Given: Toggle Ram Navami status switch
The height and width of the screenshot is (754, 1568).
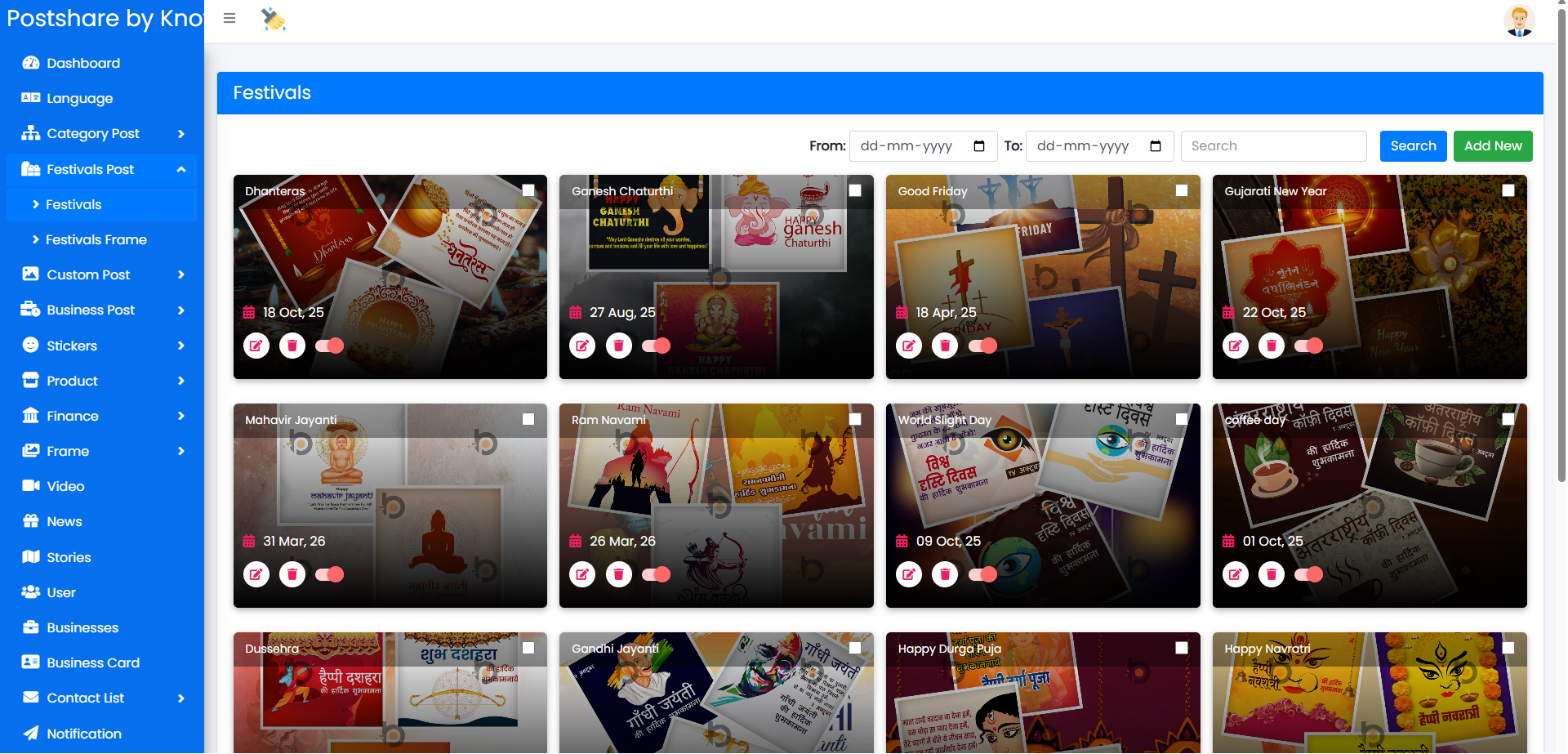Looking at the screenshot, I should click(x=657, y=574).
